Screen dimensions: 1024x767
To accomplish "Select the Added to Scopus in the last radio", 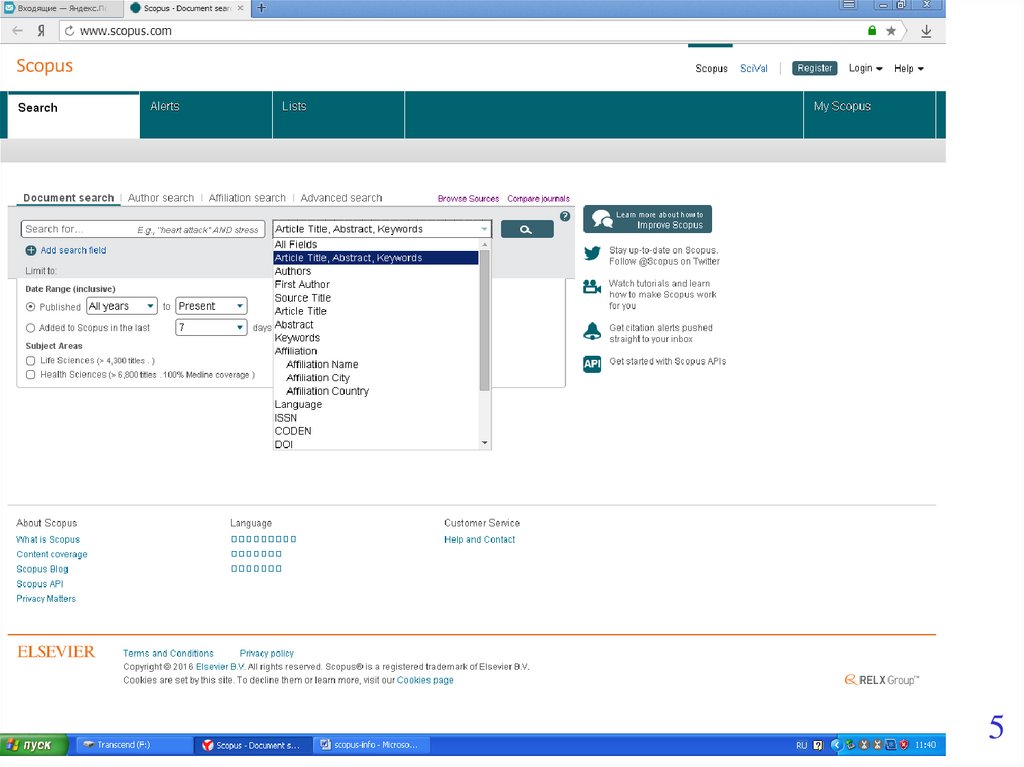I will pos(31,328).
